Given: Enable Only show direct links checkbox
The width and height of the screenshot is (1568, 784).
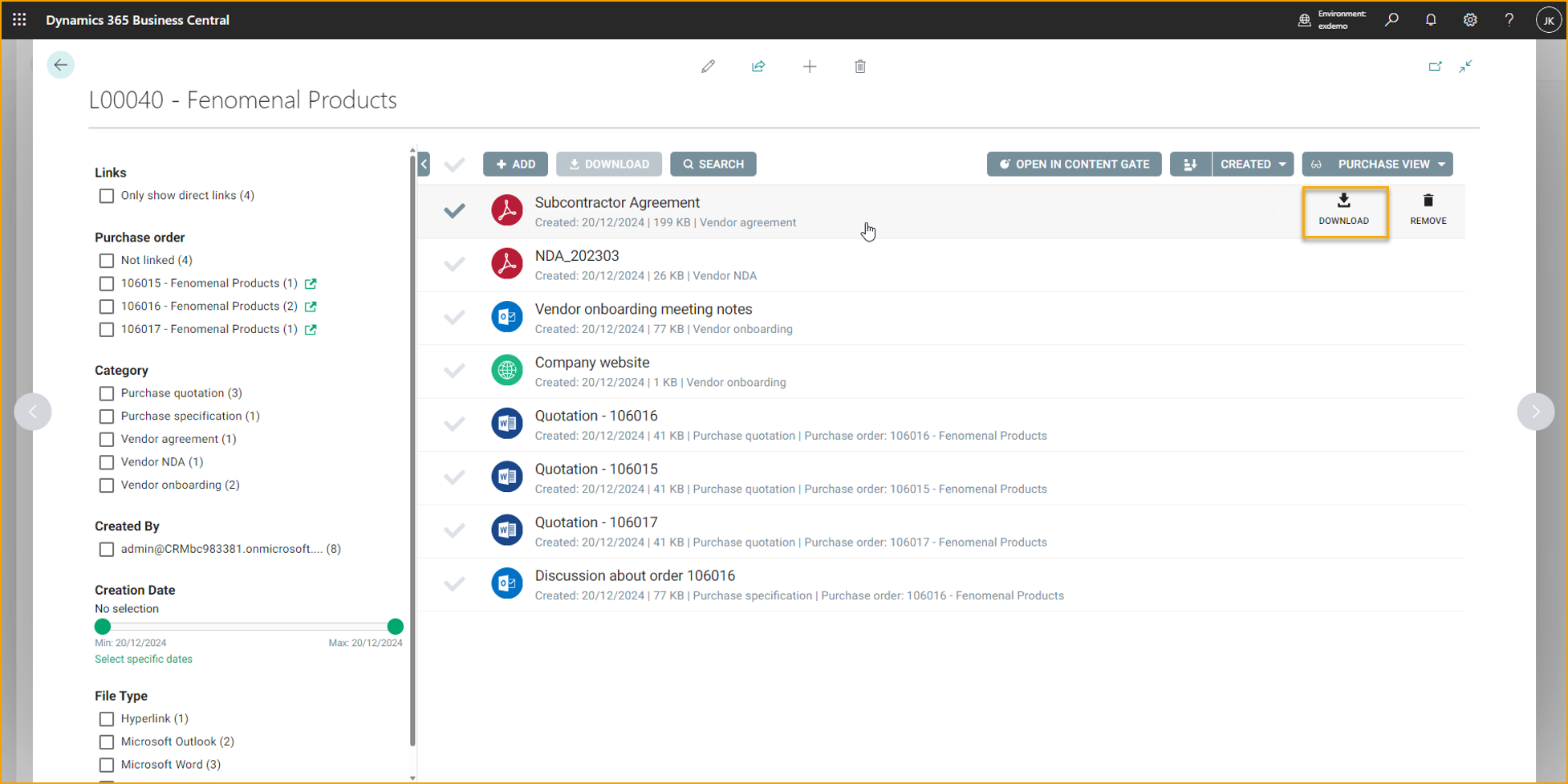Looking at the screenshot, I should click(107, 196).
